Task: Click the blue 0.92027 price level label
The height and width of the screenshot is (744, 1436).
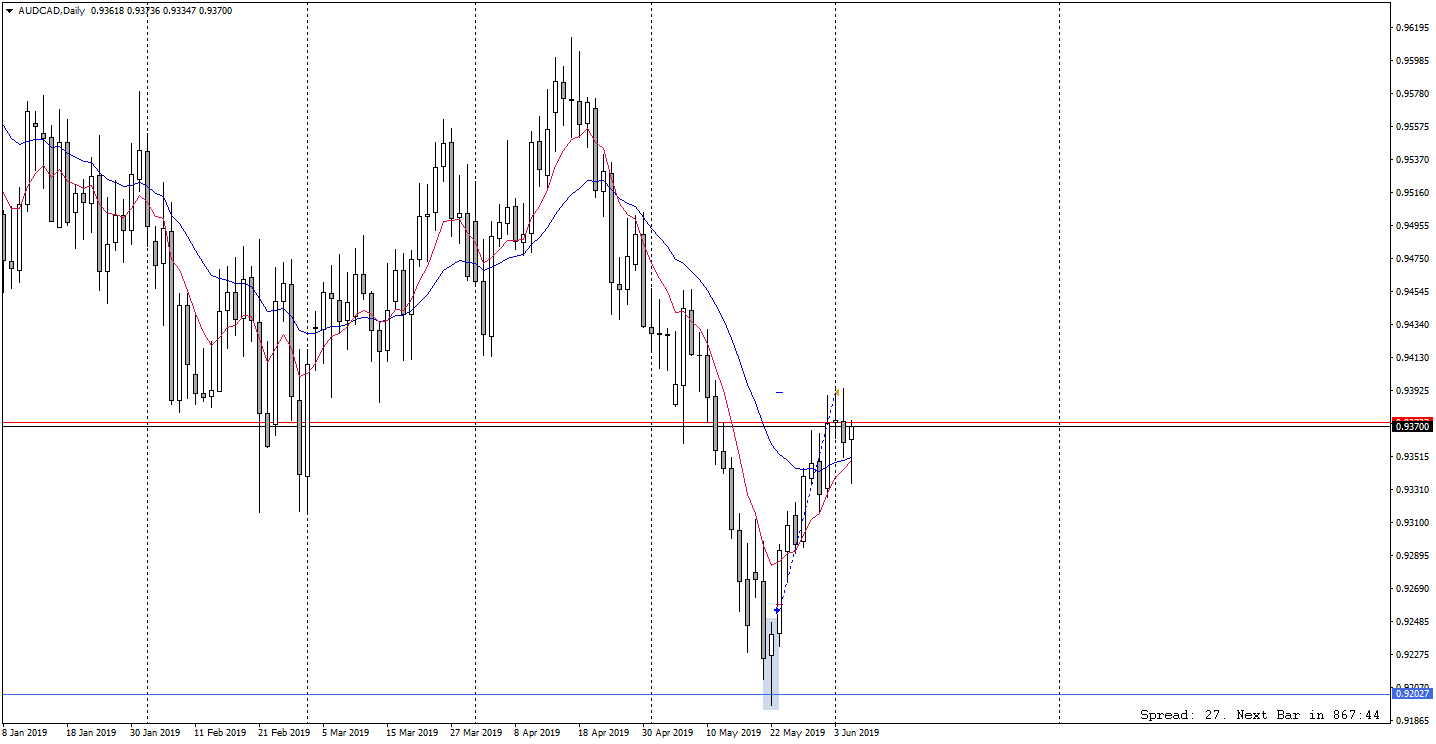Action: (1414, 694)
